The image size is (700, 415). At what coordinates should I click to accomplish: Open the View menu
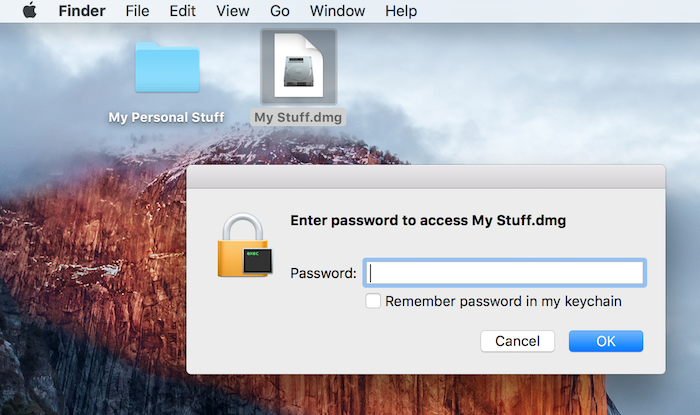(x=233, y=11)
